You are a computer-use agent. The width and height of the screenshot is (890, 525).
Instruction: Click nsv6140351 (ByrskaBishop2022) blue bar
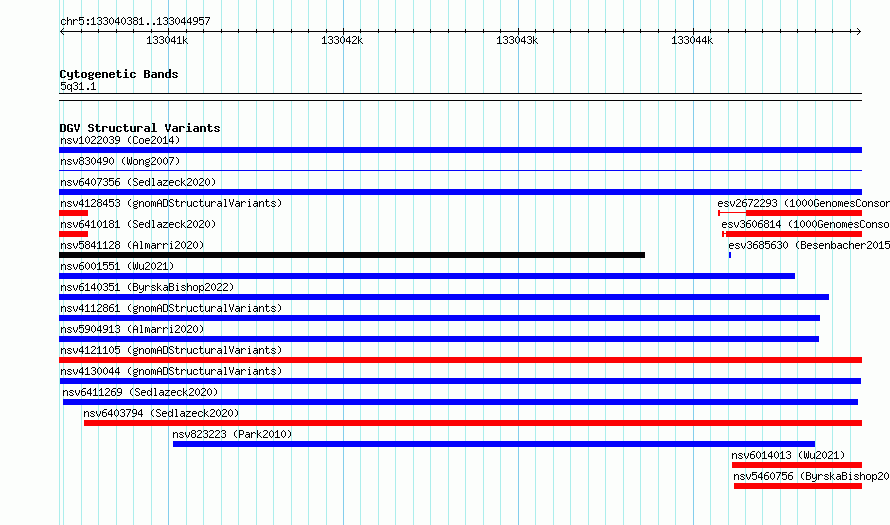click(444, 297)
